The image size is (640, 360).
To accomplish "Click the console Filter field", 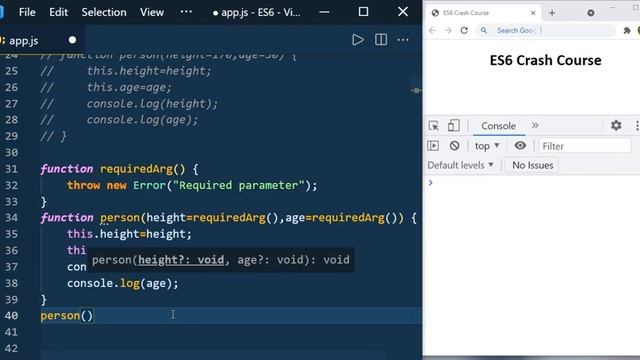I will pyautogui.click(x=585, y=146).
